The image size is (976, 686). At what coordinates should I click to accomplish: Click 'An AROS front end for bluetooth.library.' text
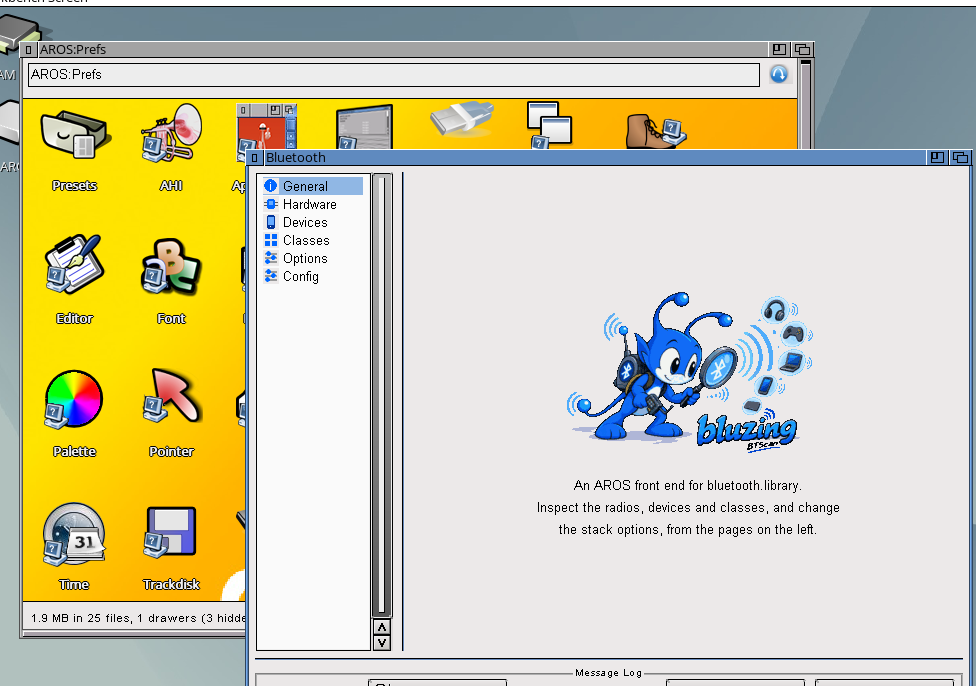coord(687,486)
